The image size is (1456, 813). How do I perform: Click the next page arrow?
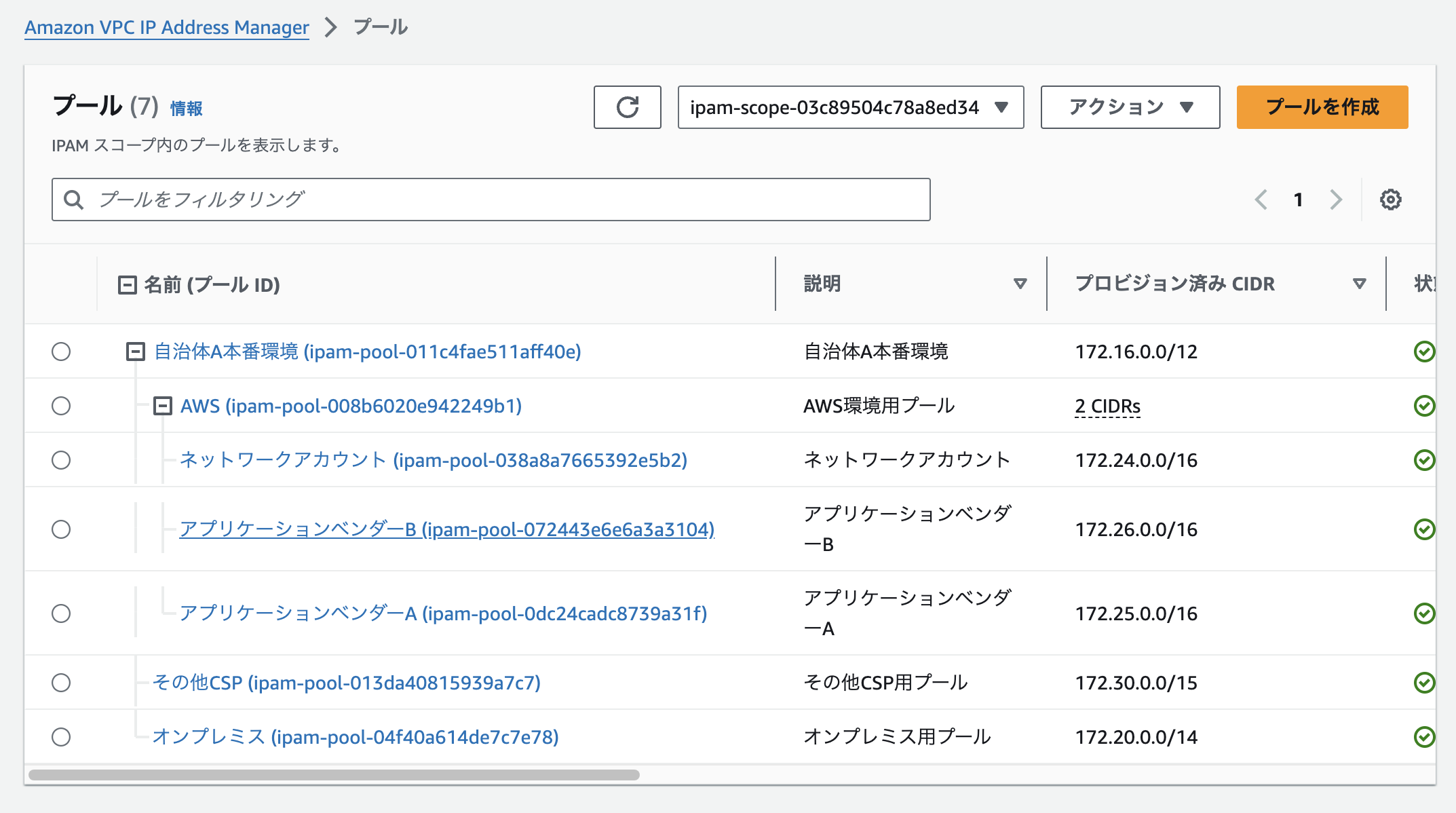tap(1335, 200)
